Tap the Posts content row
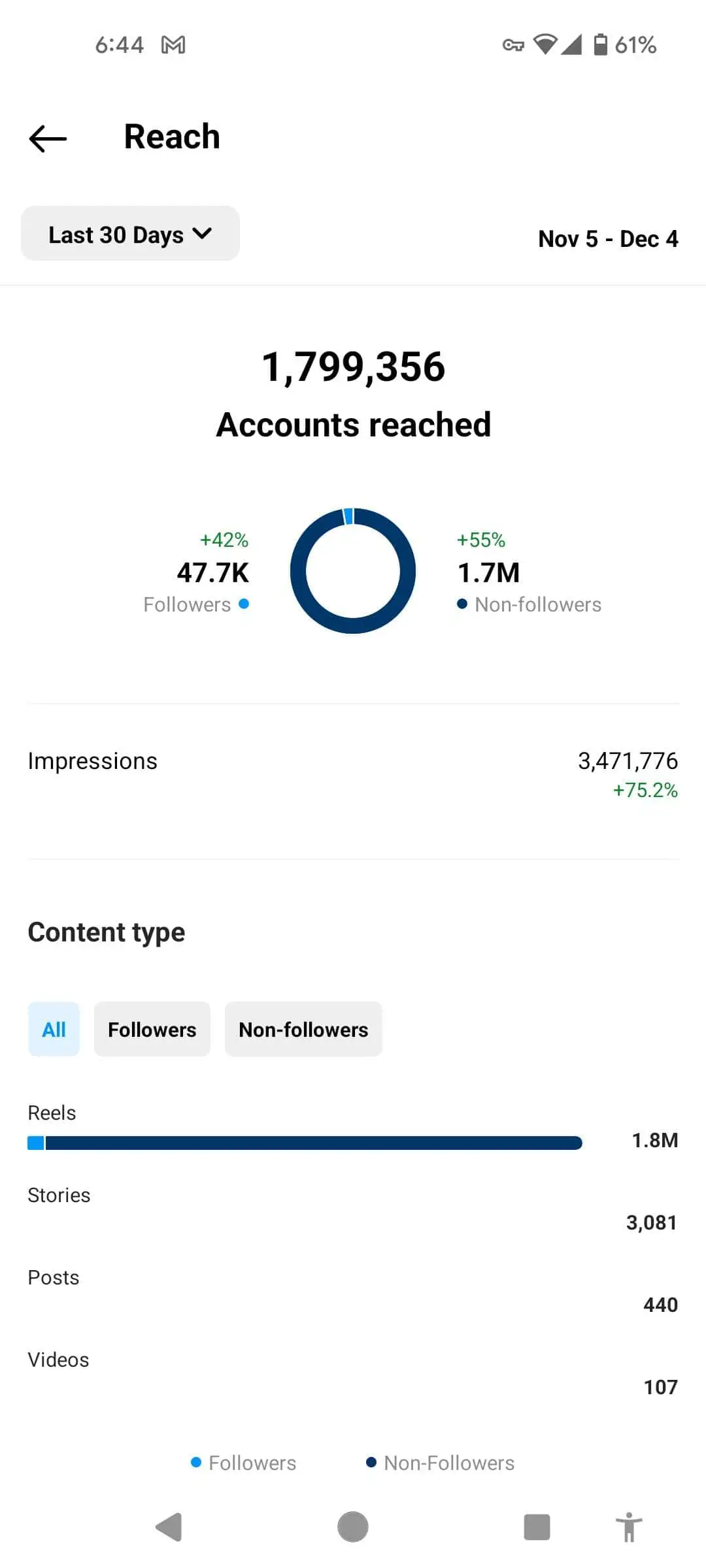This screenshot has width=706, height=1568. click(x=353, y=1291)
